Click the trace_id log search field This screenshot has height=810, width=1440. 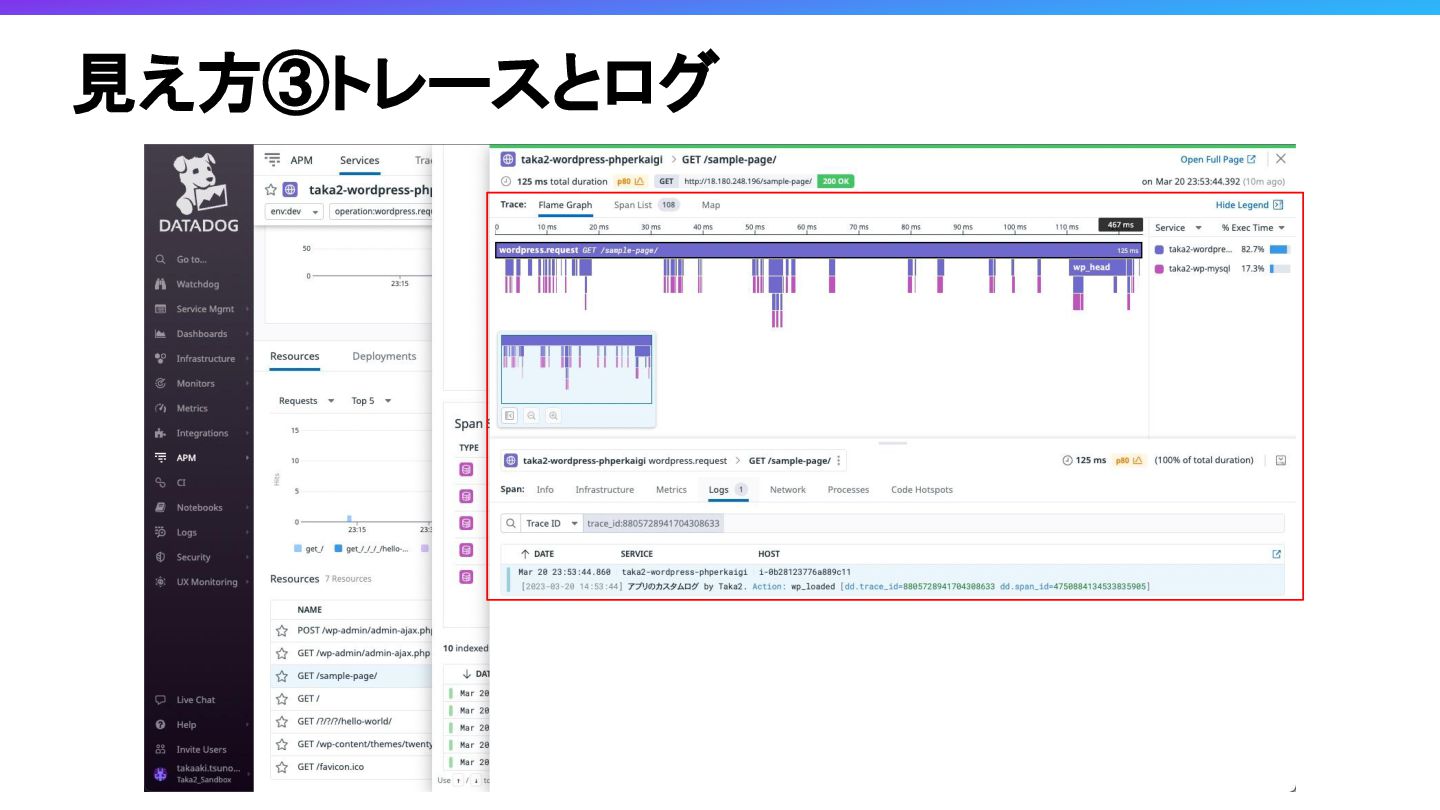point(933,523)
